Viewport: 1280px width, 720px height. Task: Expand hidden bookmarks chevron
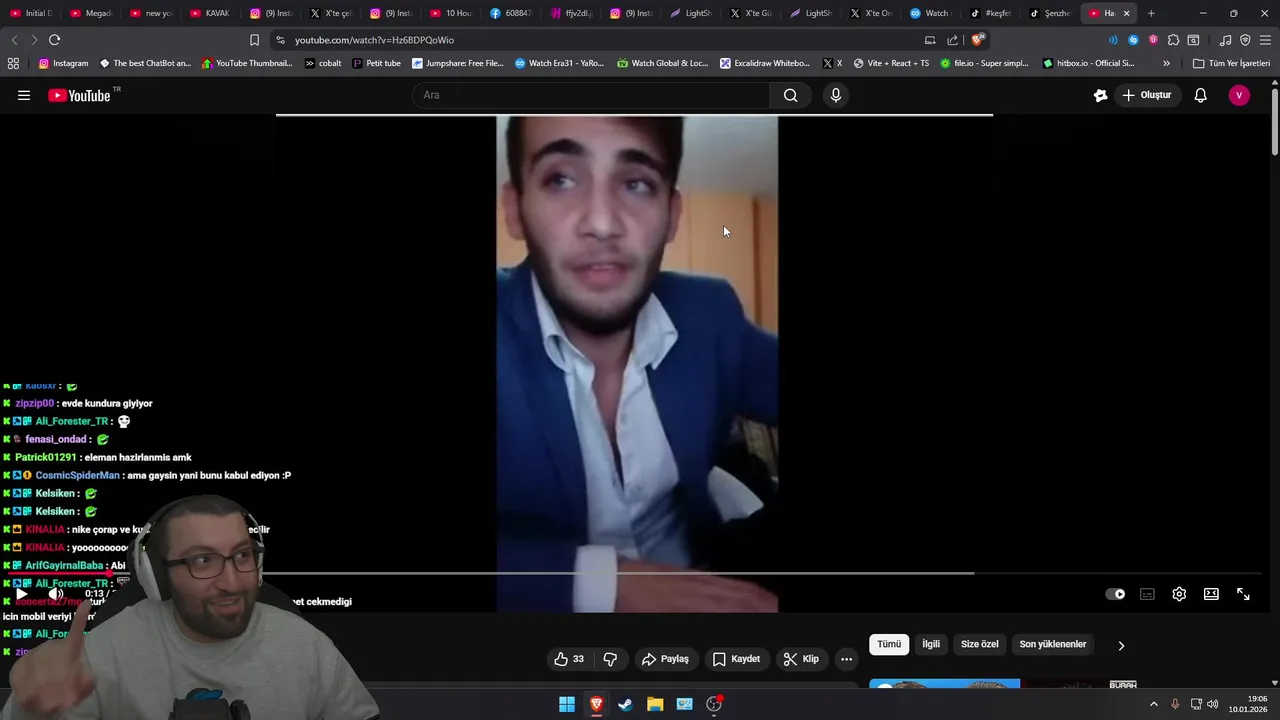[1166, 63]
